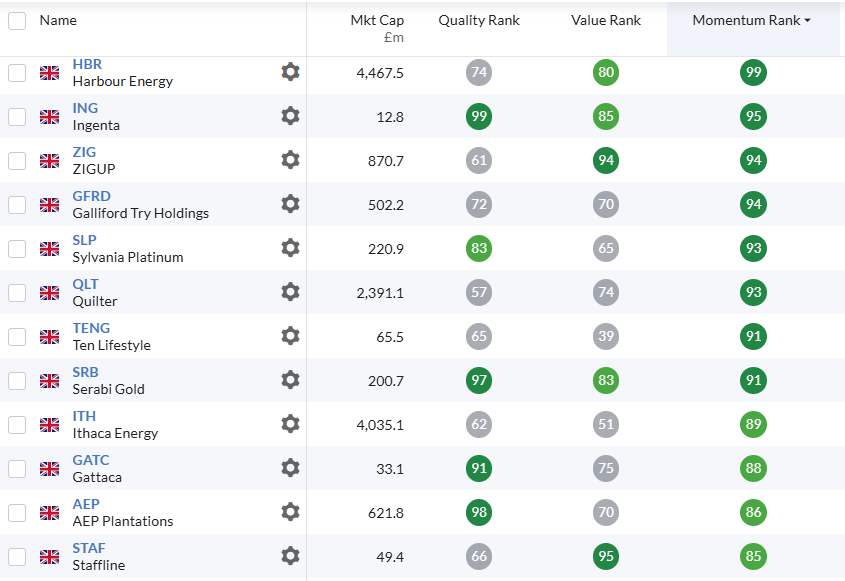Click the UK flag beside Staffline

tap(49, 557)
